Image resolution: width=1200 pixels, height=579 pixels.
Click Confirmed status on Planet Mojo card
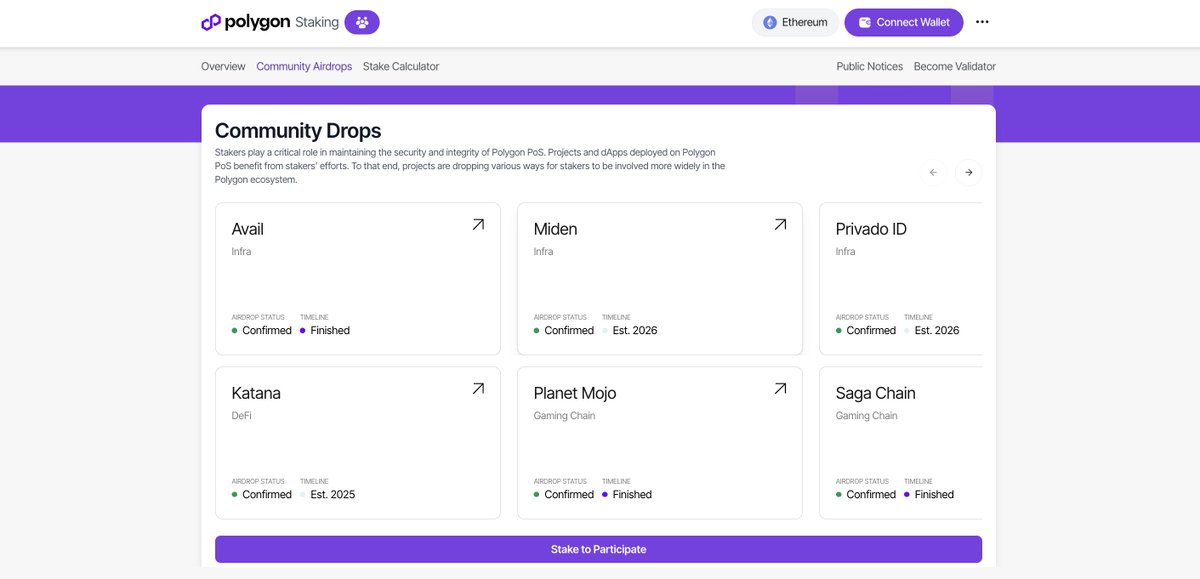564,494
